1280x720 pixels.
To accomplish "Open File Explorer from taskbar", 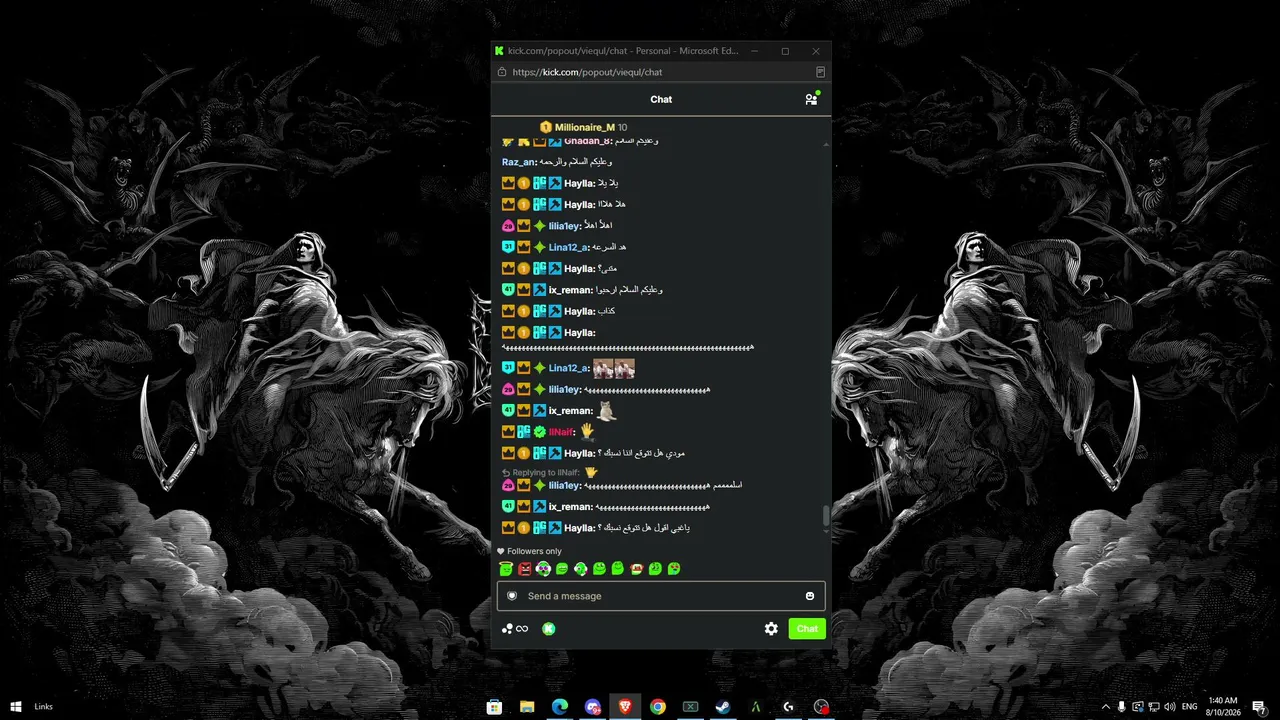I will pyautogui.click(x=527, y=707).
